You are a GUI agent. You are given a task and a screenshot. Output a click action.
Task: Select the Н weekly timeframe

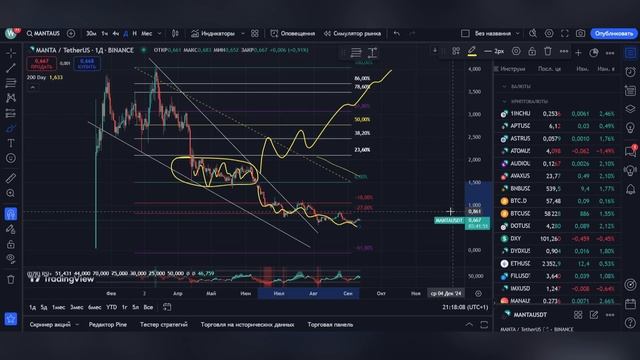point(135,33)
